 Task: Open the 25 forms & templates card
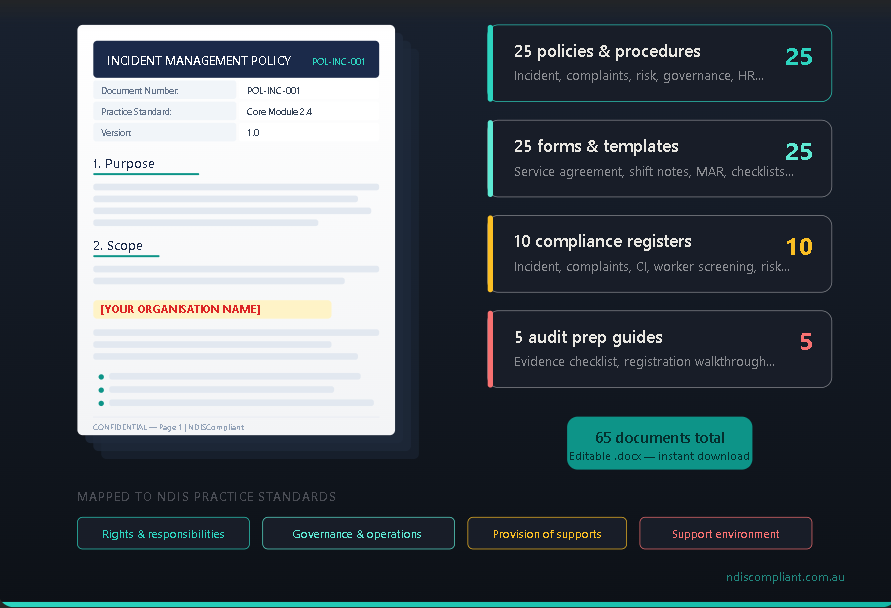(x=660, y=159)
